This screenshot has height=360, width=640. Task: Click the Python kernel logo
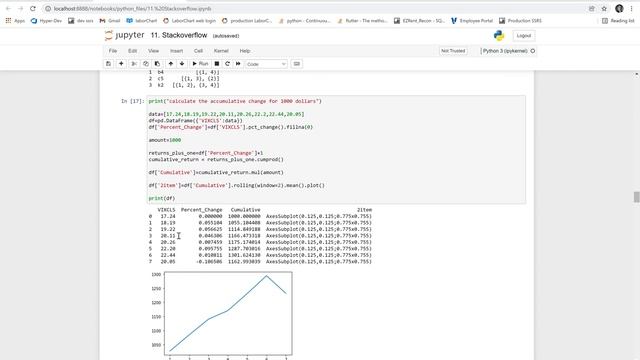(499, 36)
